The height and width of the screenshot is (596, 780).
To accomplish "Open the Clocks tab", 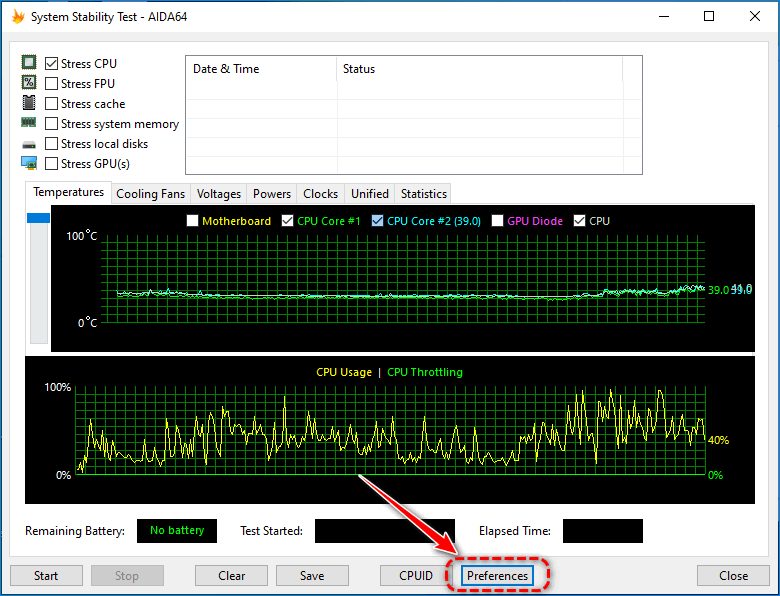I will (x=320, y=194).
